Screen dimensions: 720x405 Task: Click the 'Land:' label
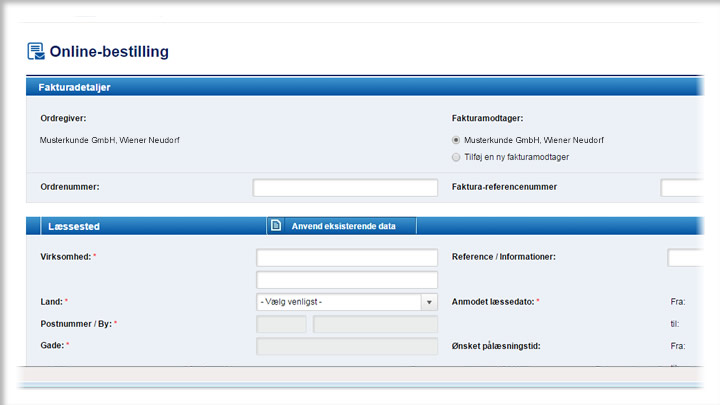click(51, 302)
